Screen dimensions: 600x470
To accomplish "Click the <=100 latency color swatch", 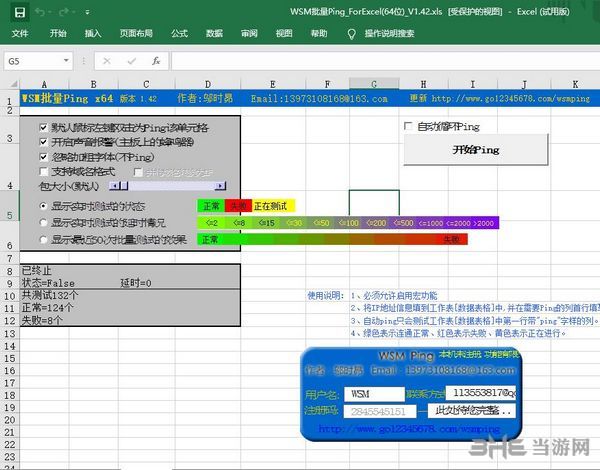I will 348,223.
